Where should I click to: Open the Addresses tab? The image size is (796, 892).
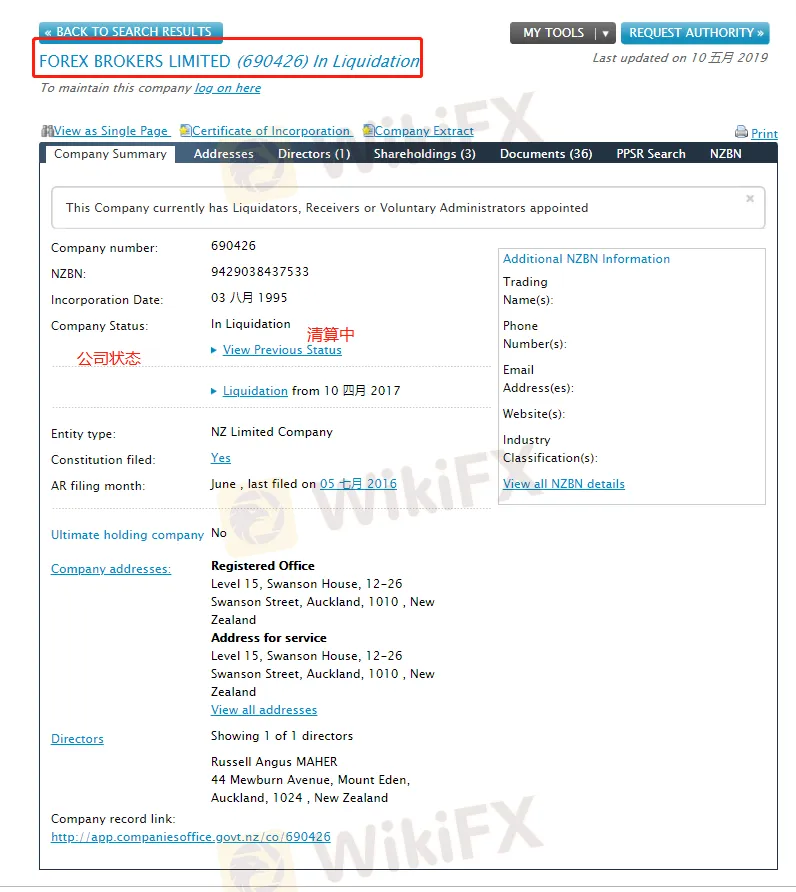(224, 154)
